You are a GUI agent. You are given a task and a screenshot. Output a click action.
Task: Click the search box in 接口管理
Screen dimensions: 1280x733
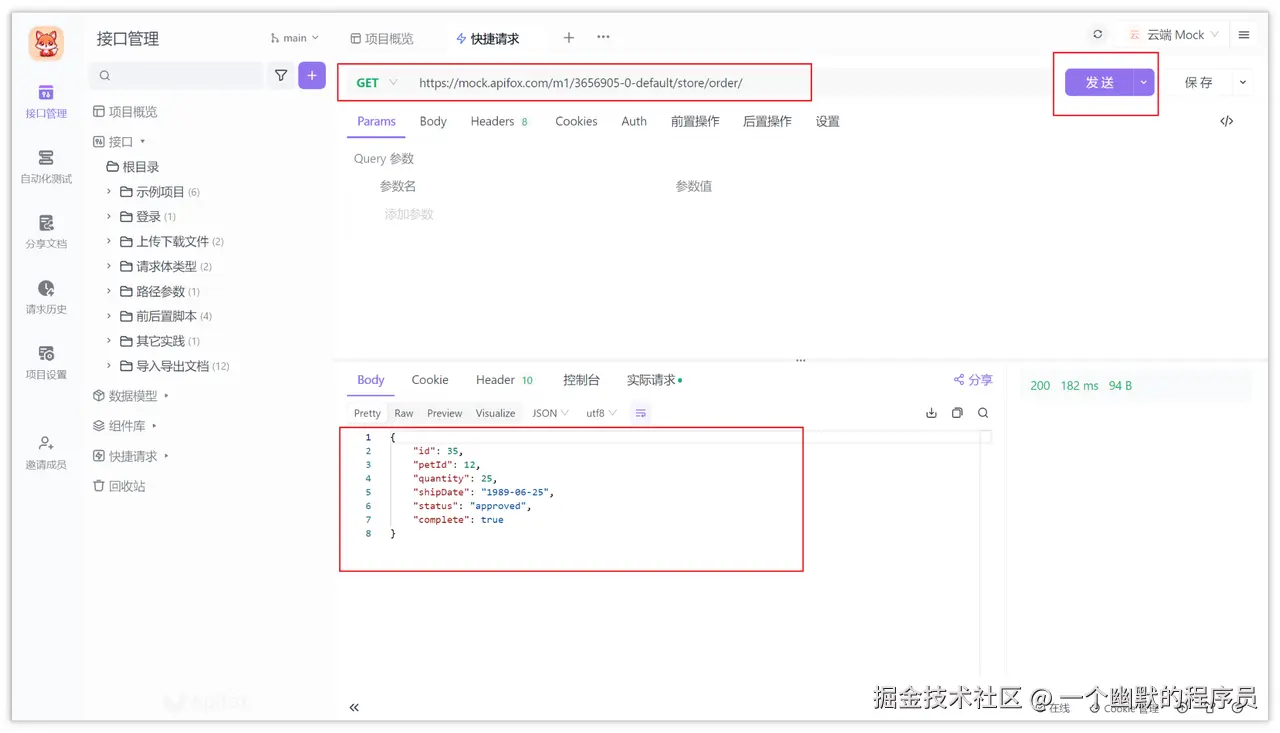[176, 75]
